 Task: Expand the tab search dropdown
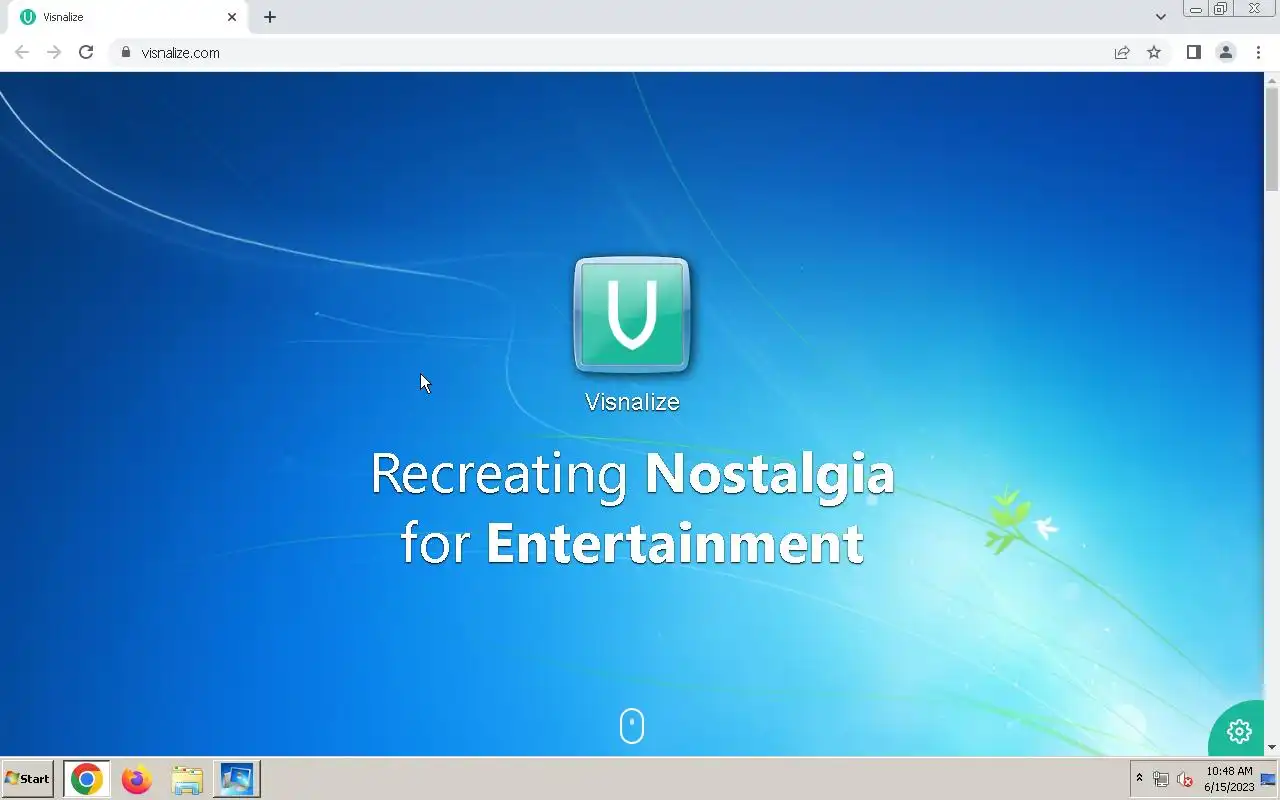[1160, 17]
